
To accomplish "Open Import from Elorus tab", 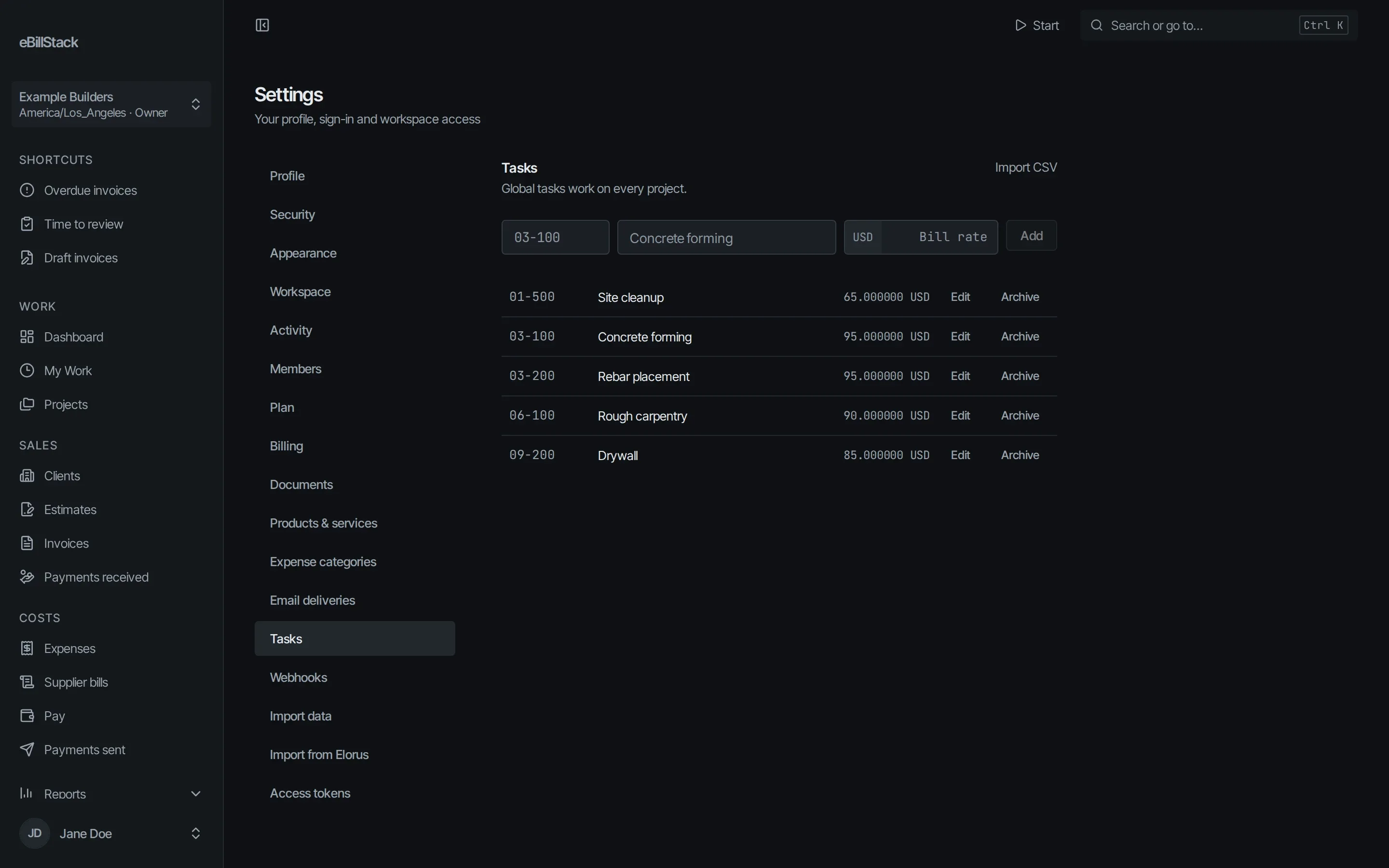I will click(x=354, y=754).
